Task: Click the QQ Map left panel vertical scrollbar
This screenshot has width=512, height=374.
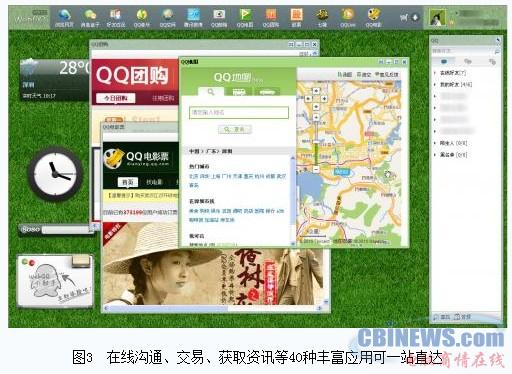Action: coord(293,200)
